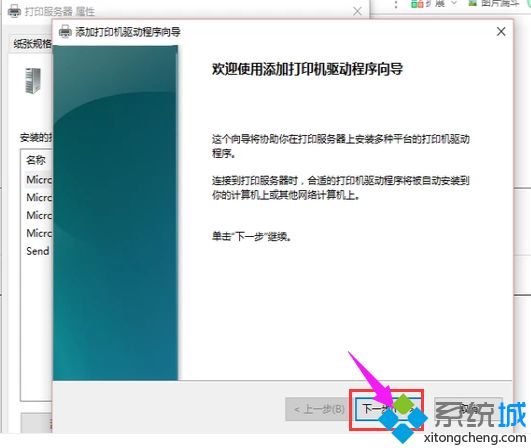Close the Print Server Properties window behind the wizard
Image resolution: width=531 pixels, height=448 pixels.
coord(357,11)
